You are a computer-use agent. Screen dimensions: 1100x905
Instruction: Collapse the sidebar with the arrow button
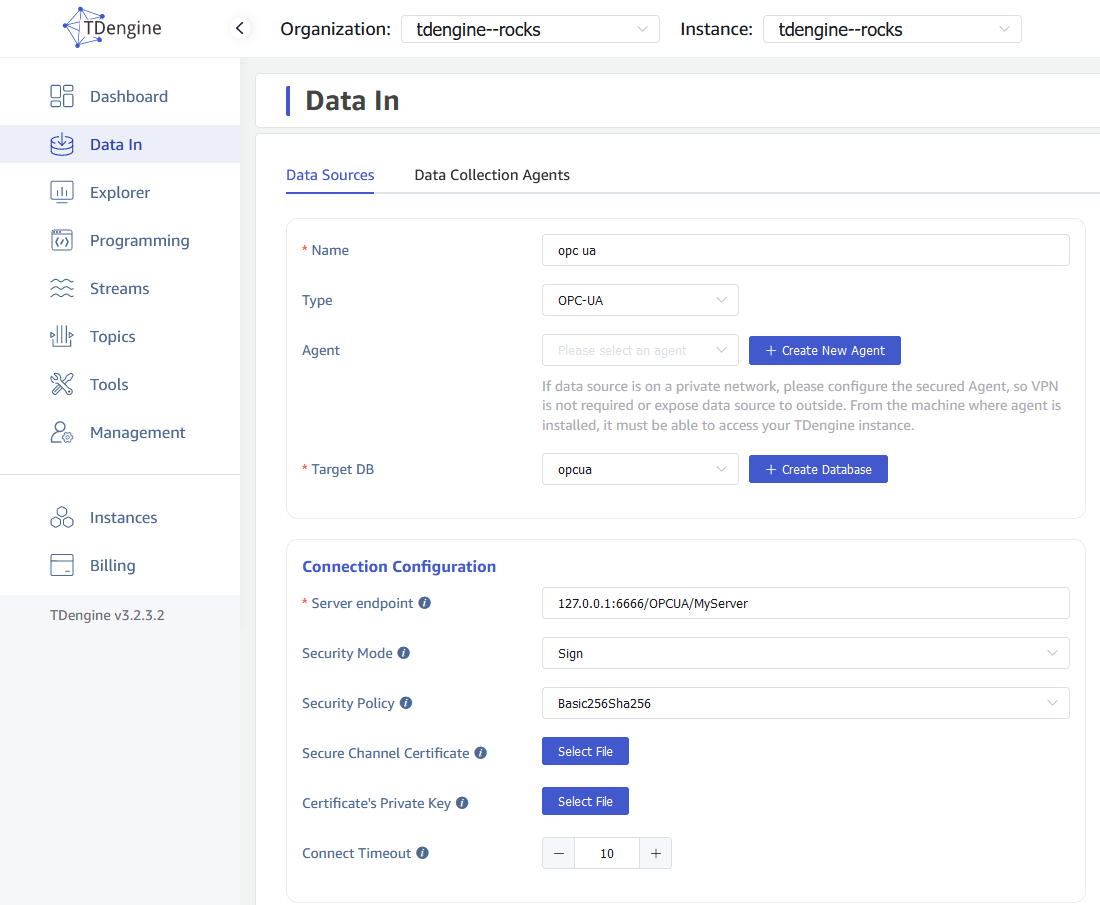[239, 29]
